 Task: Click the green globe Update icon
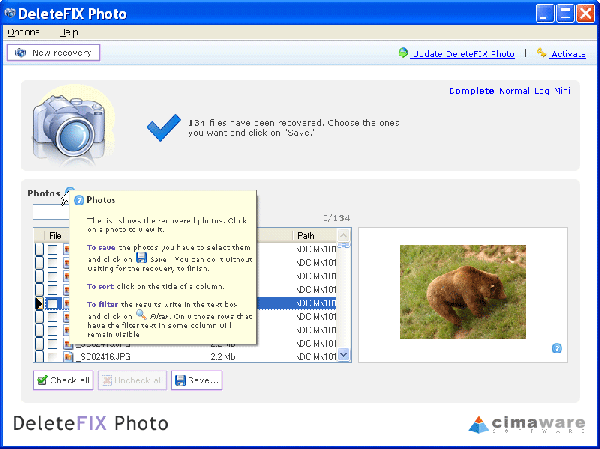pos(403,52)
